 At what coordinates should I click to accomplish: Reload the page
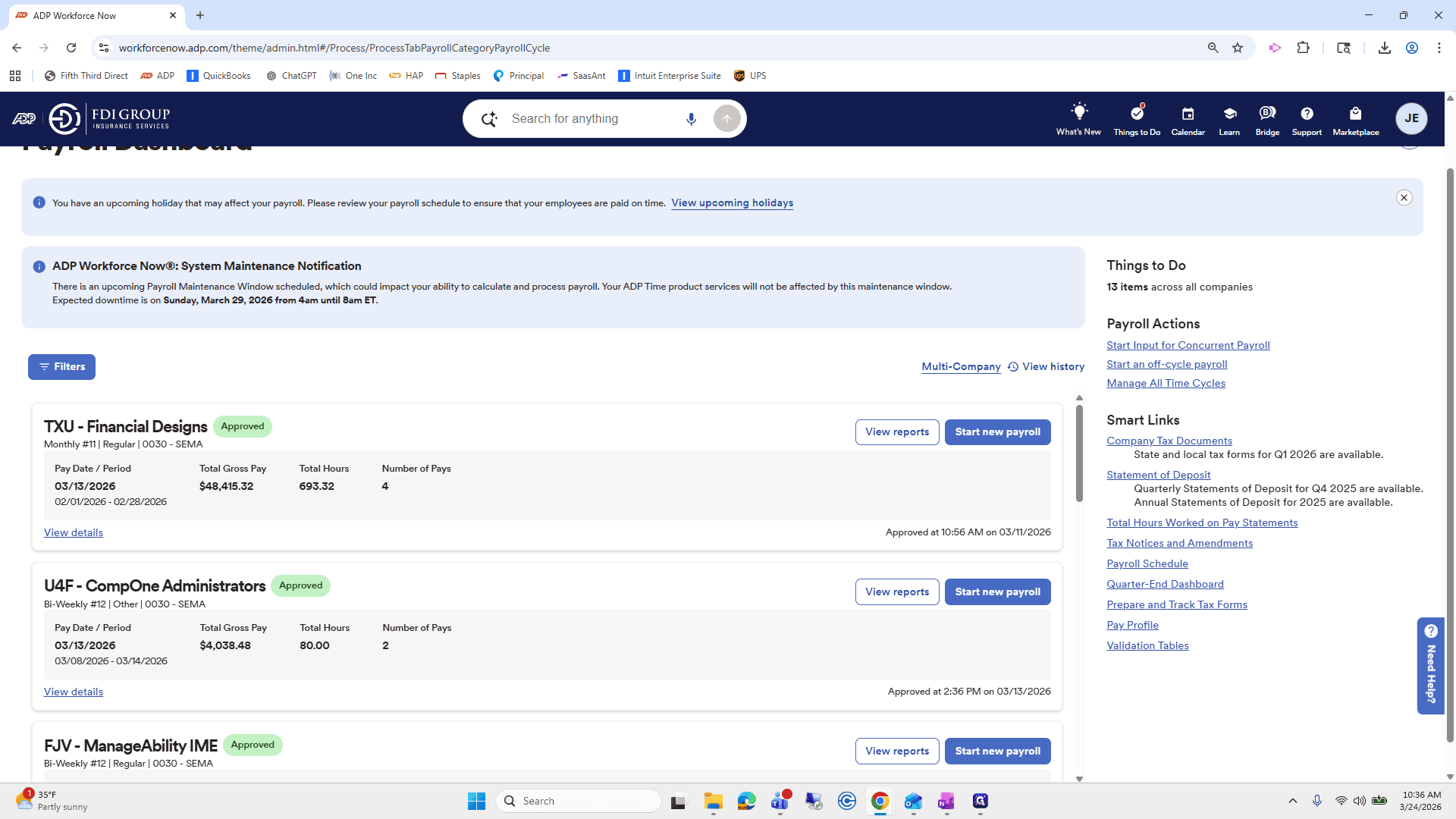coord(71,48)
